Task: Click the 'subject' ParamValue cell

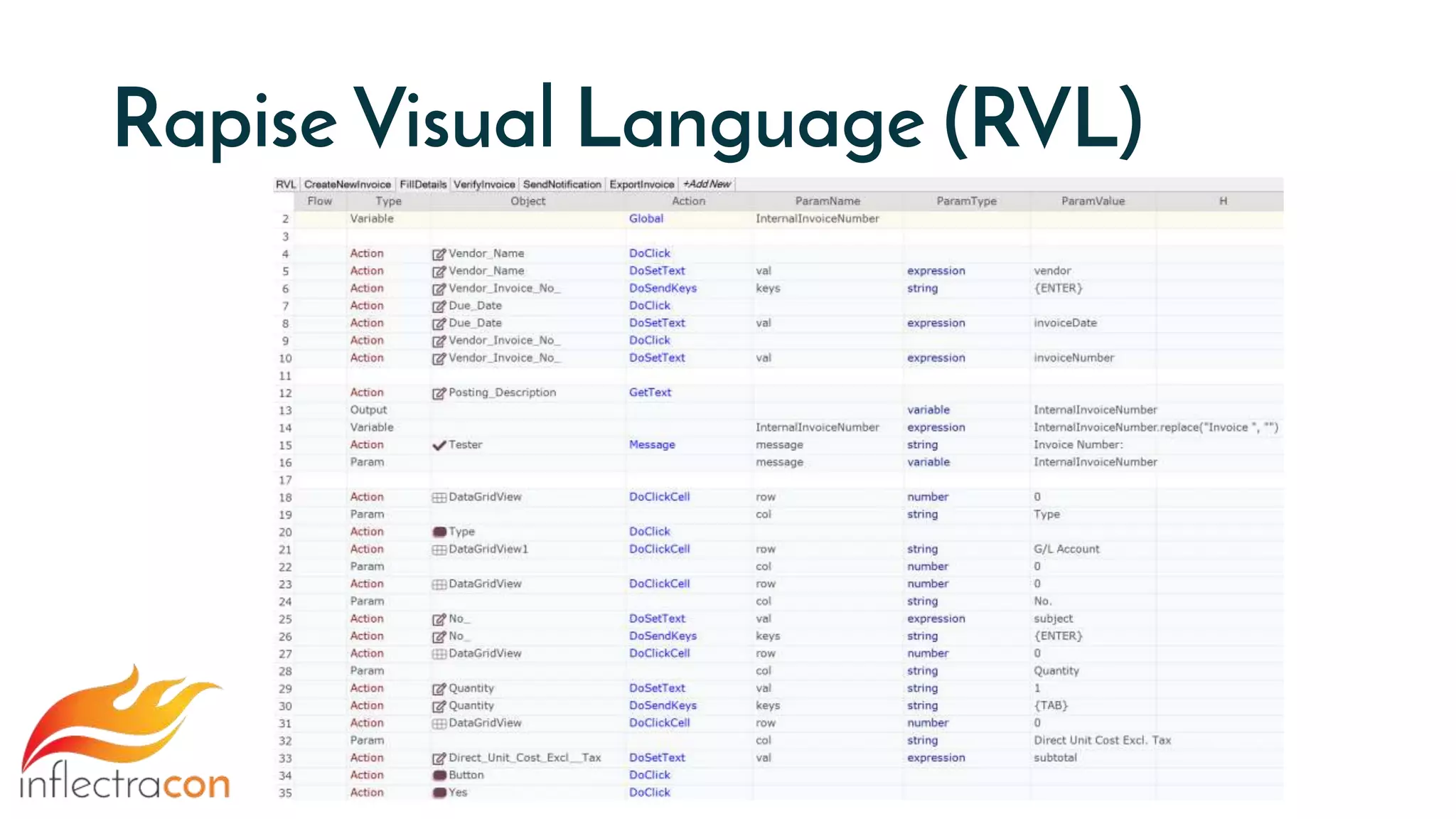Action: 1053,619
